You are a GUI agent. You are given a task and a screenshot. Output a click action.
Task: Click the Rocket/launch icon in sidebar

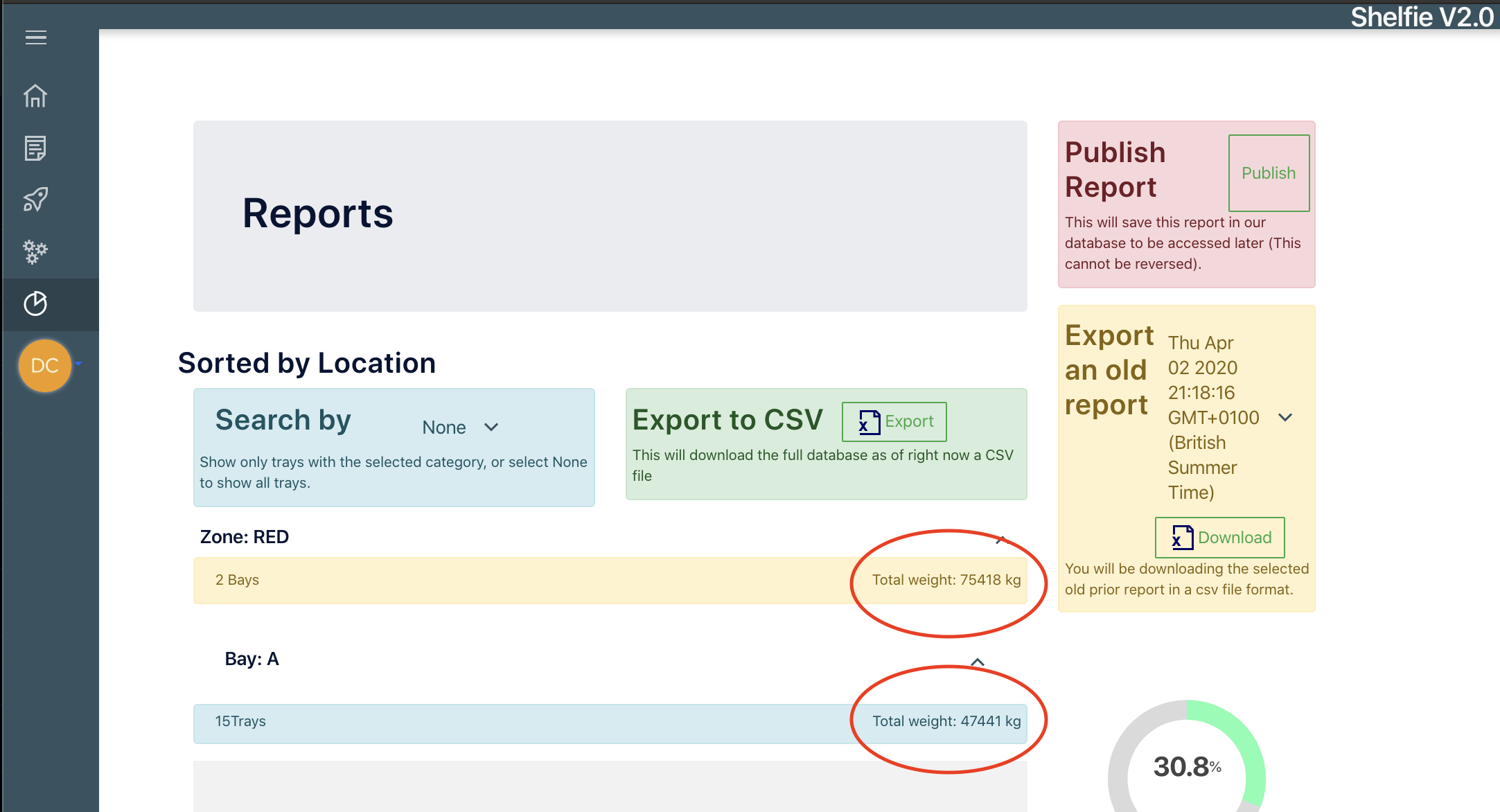tap(35, 199)
